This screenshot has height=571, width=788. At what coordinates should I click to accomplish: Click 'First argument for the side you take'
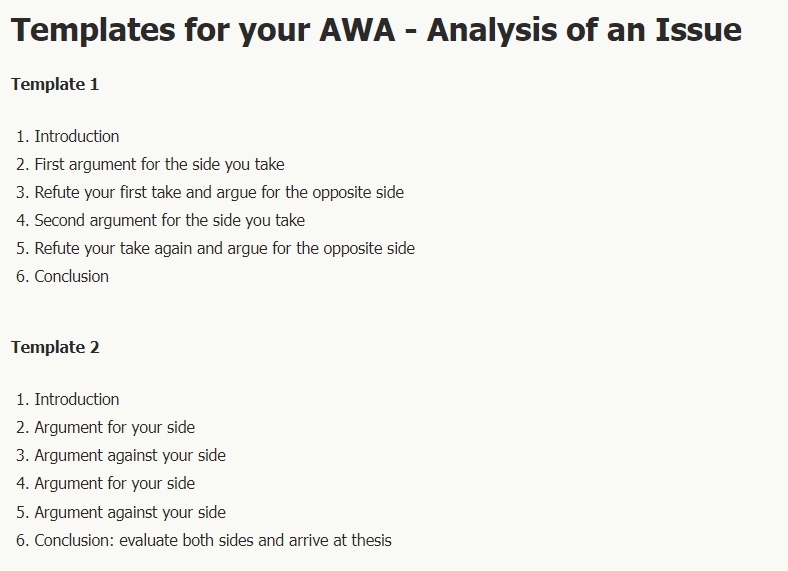click(159, 164)
